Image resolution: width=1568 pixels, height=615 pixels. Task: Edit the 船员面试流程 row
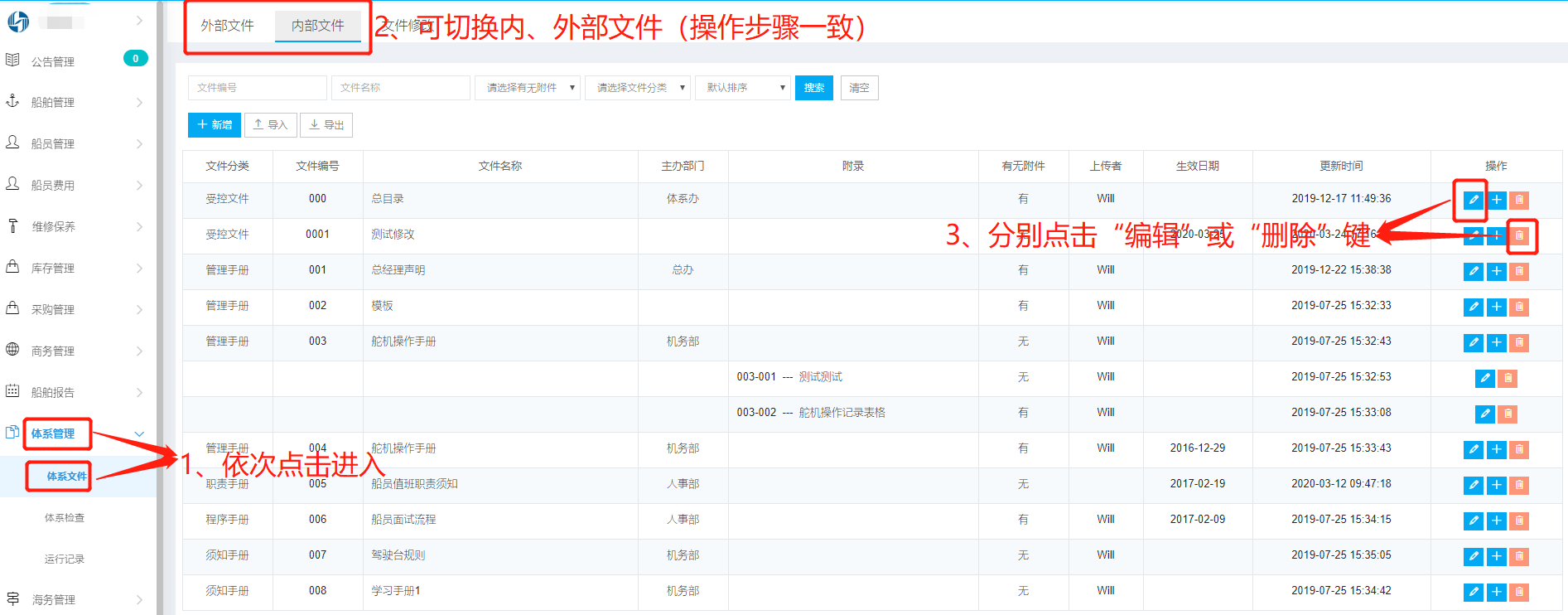[1473, 521]
